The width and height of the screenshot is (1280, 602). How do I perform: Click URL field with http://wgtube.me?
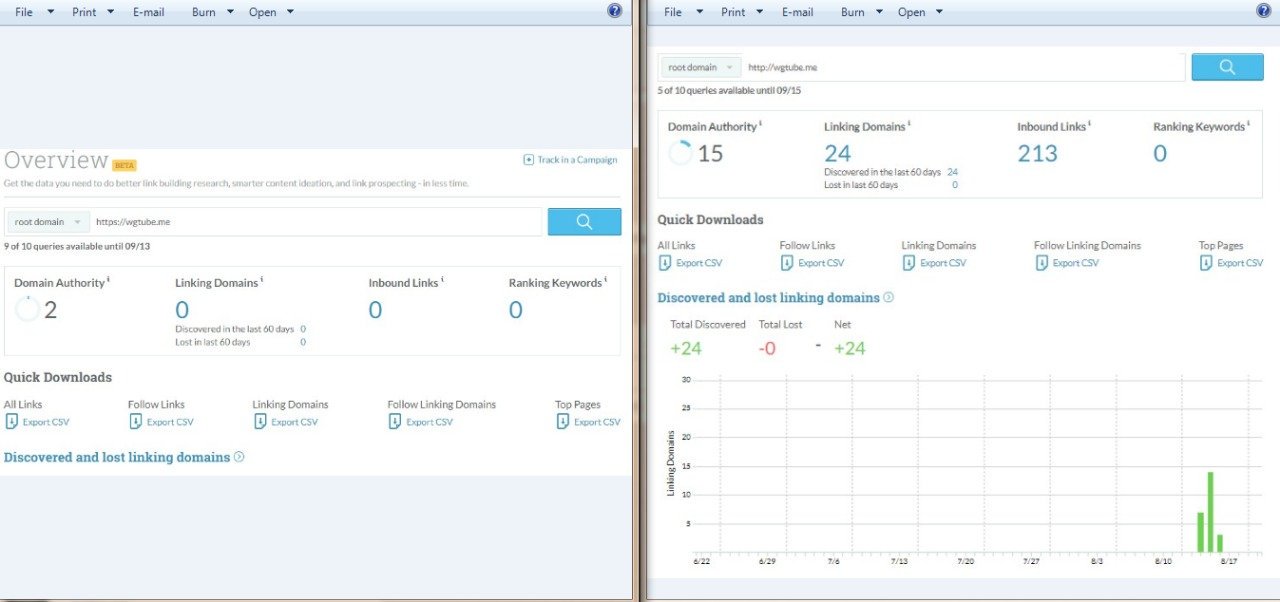click(x=964, y=67)
